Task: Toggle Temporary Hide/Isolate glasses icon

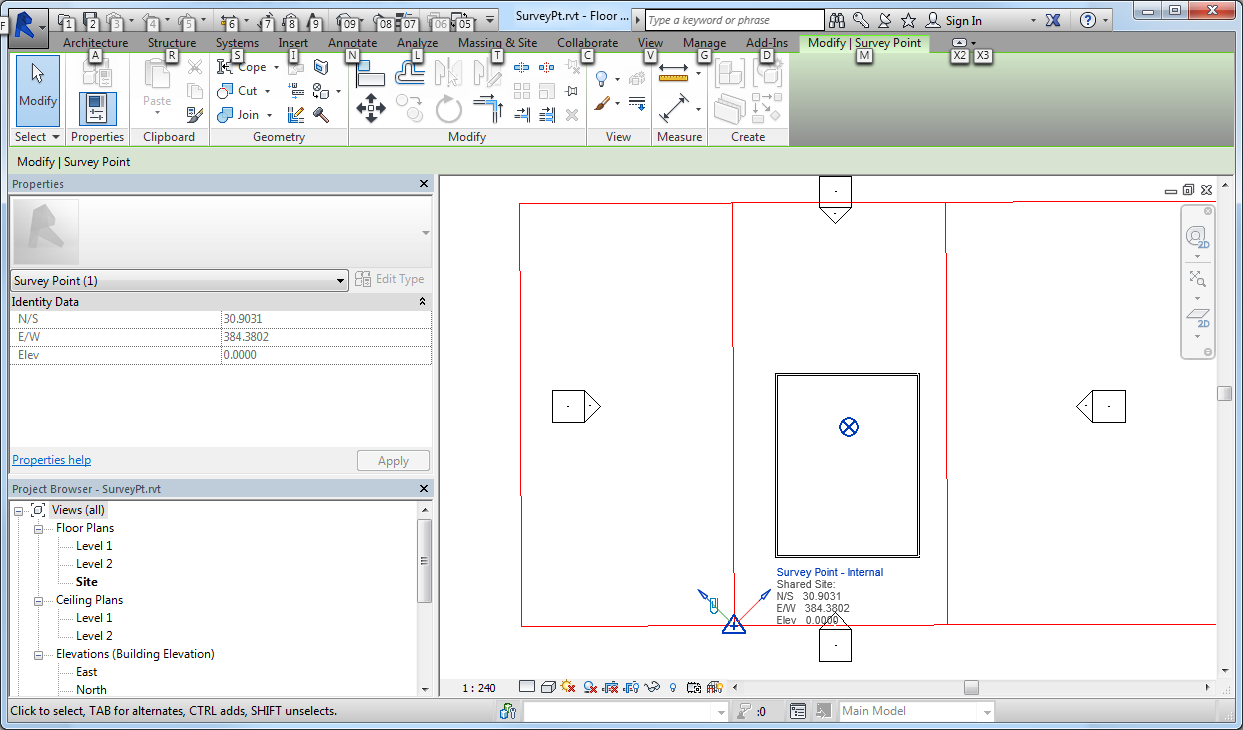Action: (x=654, y=687)
